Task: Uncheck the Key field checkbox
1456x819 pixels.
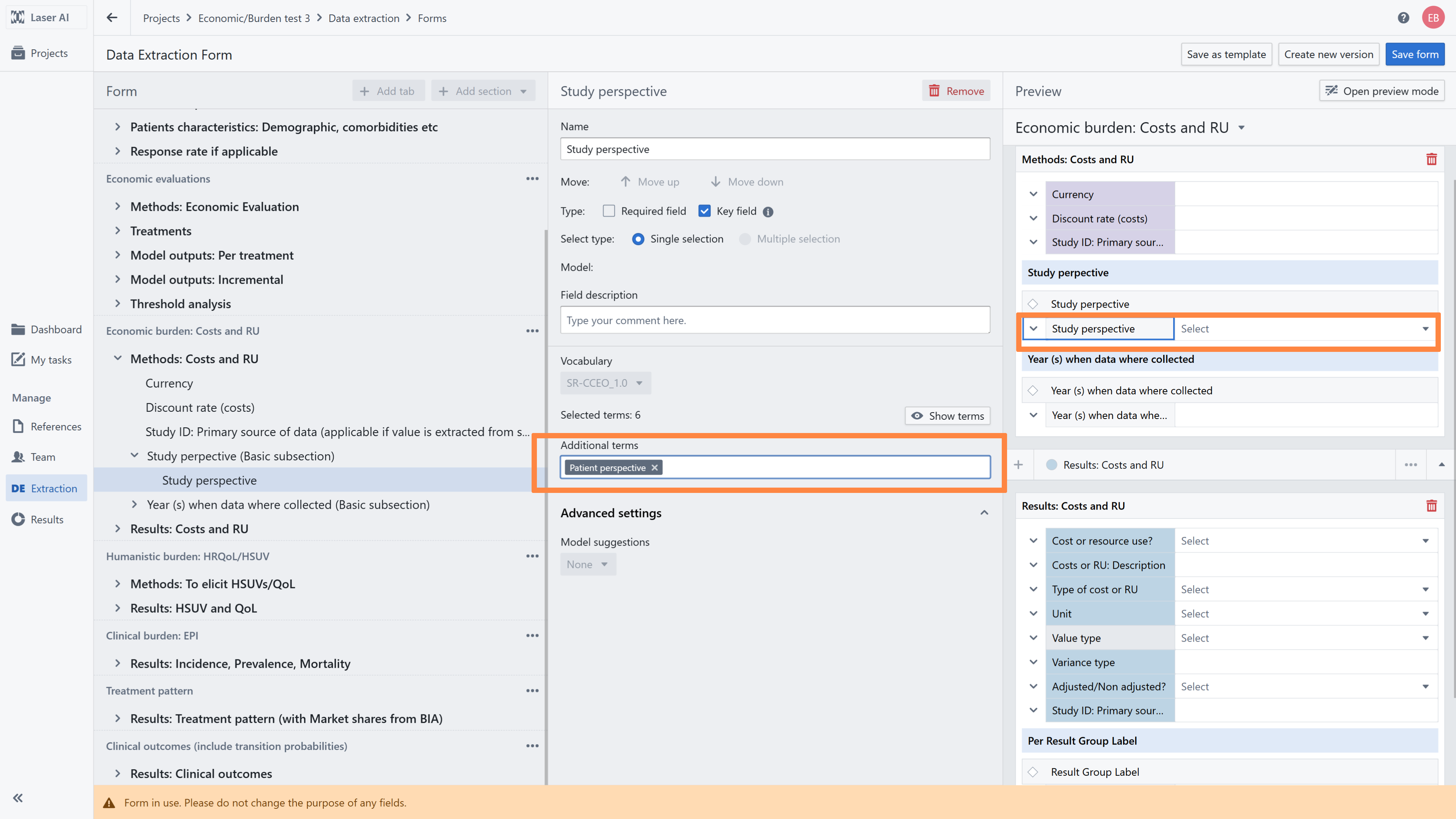Action: [x=704, y=211]
